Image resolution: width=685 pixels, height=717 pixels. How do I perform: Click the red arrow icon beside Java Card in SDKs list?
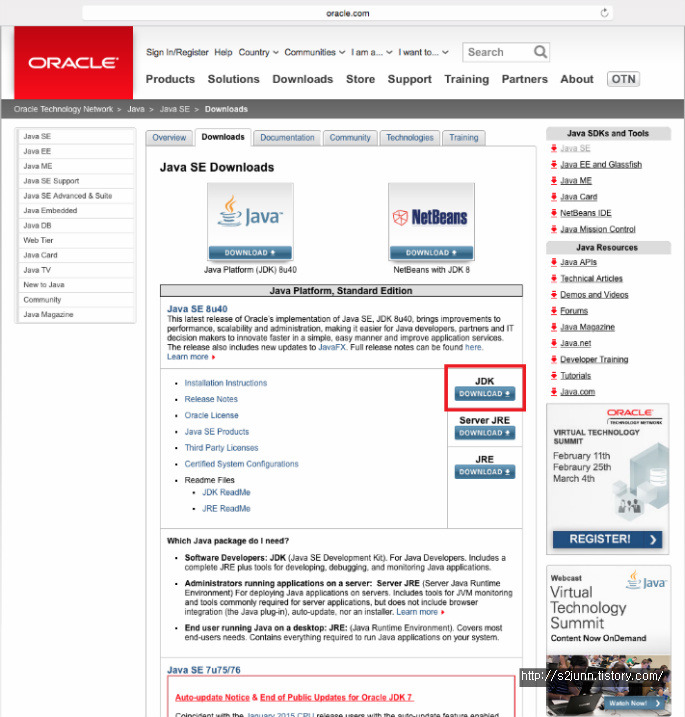554,197
